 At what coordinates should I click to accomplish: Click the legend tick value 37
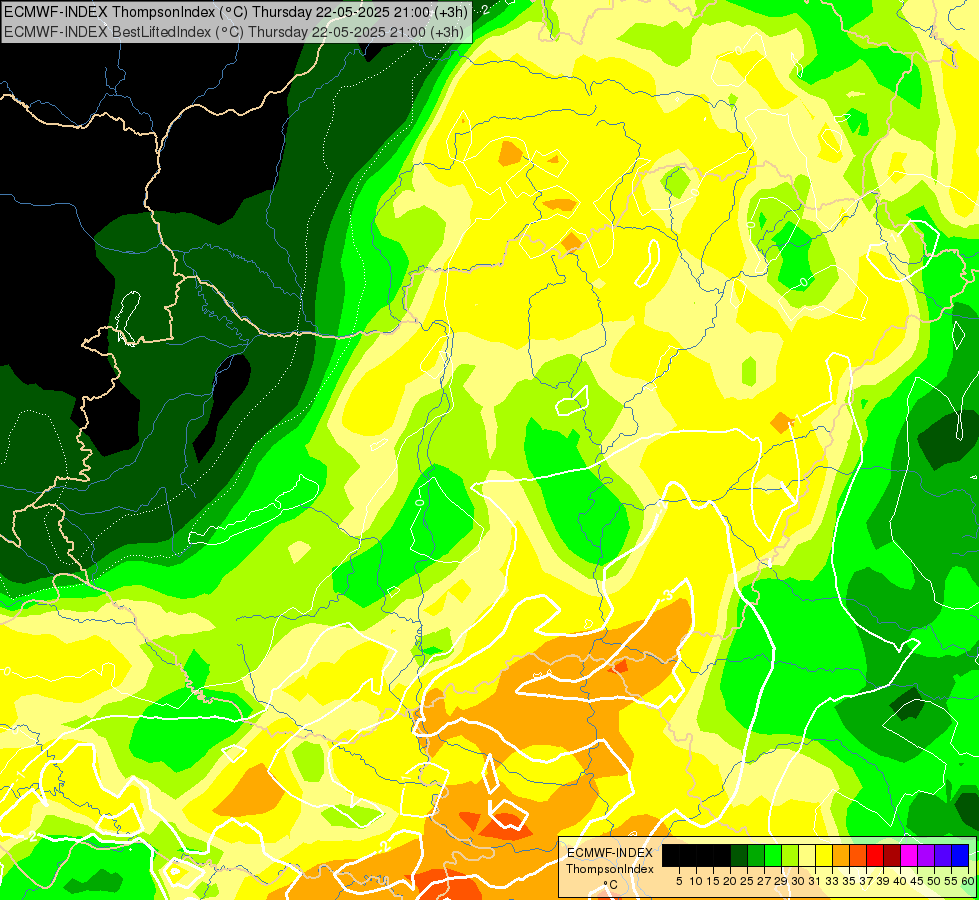[866, 881]
